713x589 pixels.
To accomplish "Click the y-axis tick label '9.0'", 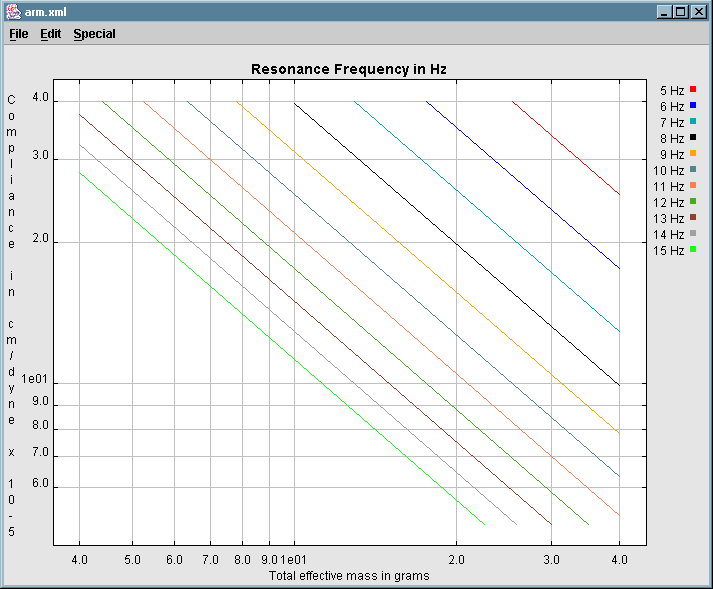I will [40, 401].
